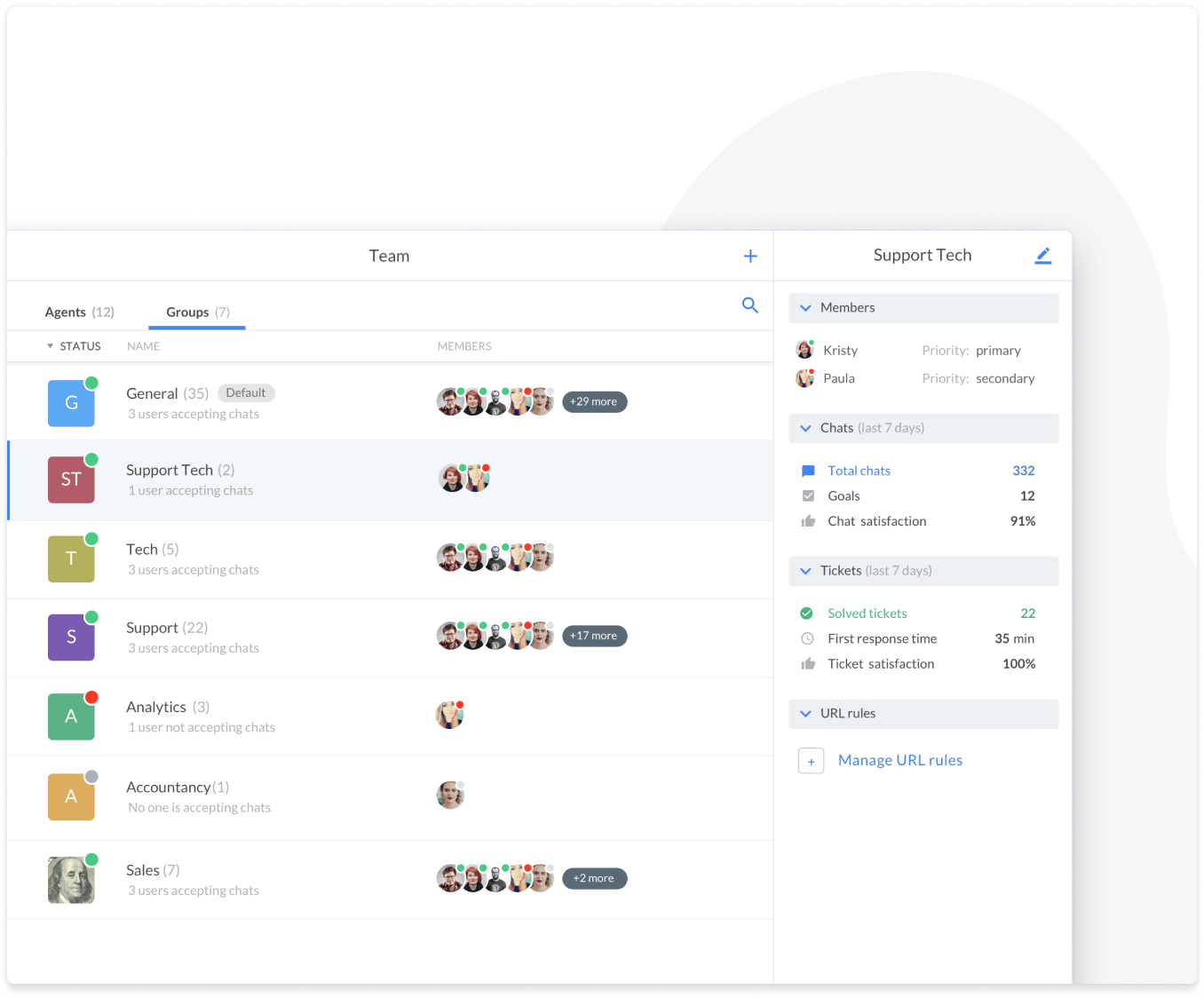Collapse the Tickets (last 7 days) section
The height and width of the screenshot is (998, 1204).
(x=805, y=571)
